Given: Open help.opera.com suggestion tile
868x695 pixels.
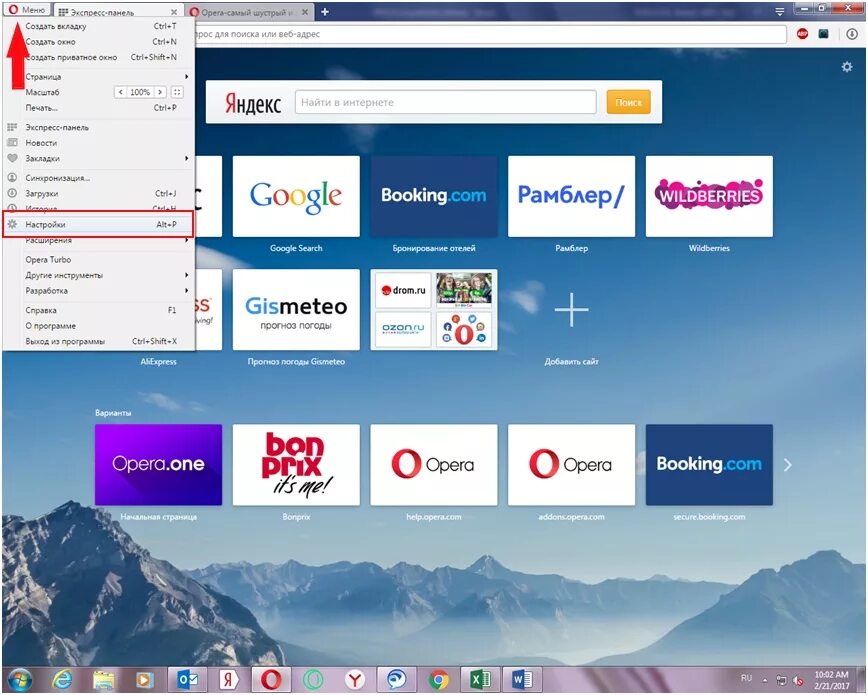Looking at the screenshot, I should (434, 465).
